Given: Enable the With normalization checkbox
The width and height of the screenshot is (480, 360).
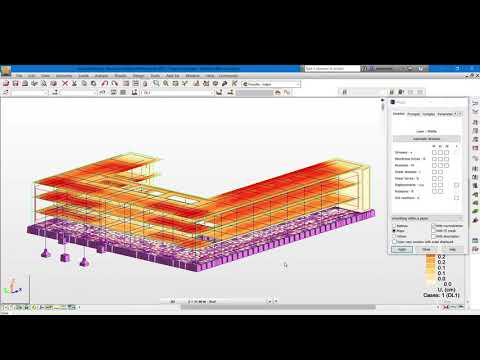Looking at the screenshot, I should tap(434, 226).
